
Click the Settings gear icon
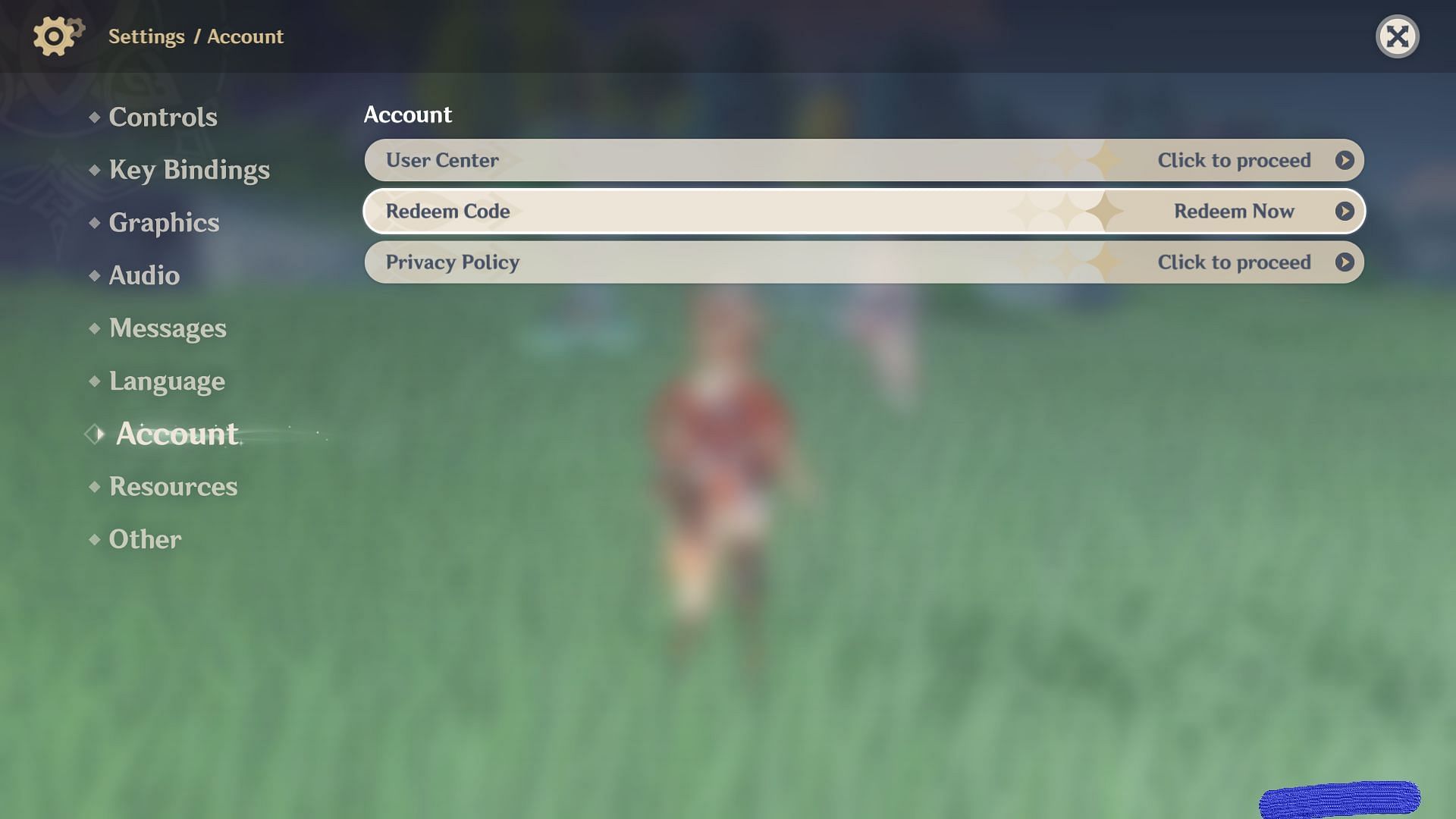click(58, 35)
